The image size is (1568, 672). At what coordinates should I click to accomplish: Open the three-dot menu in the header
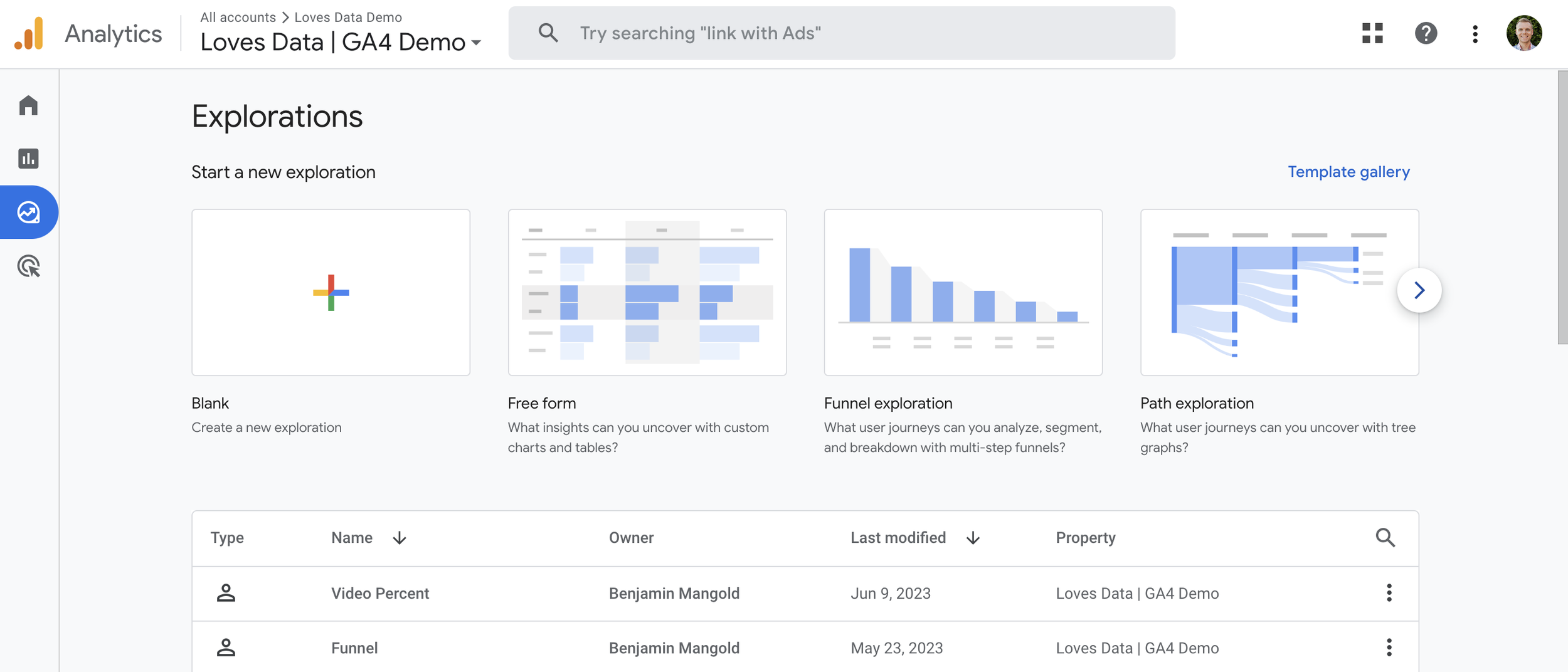point(1475,33)
